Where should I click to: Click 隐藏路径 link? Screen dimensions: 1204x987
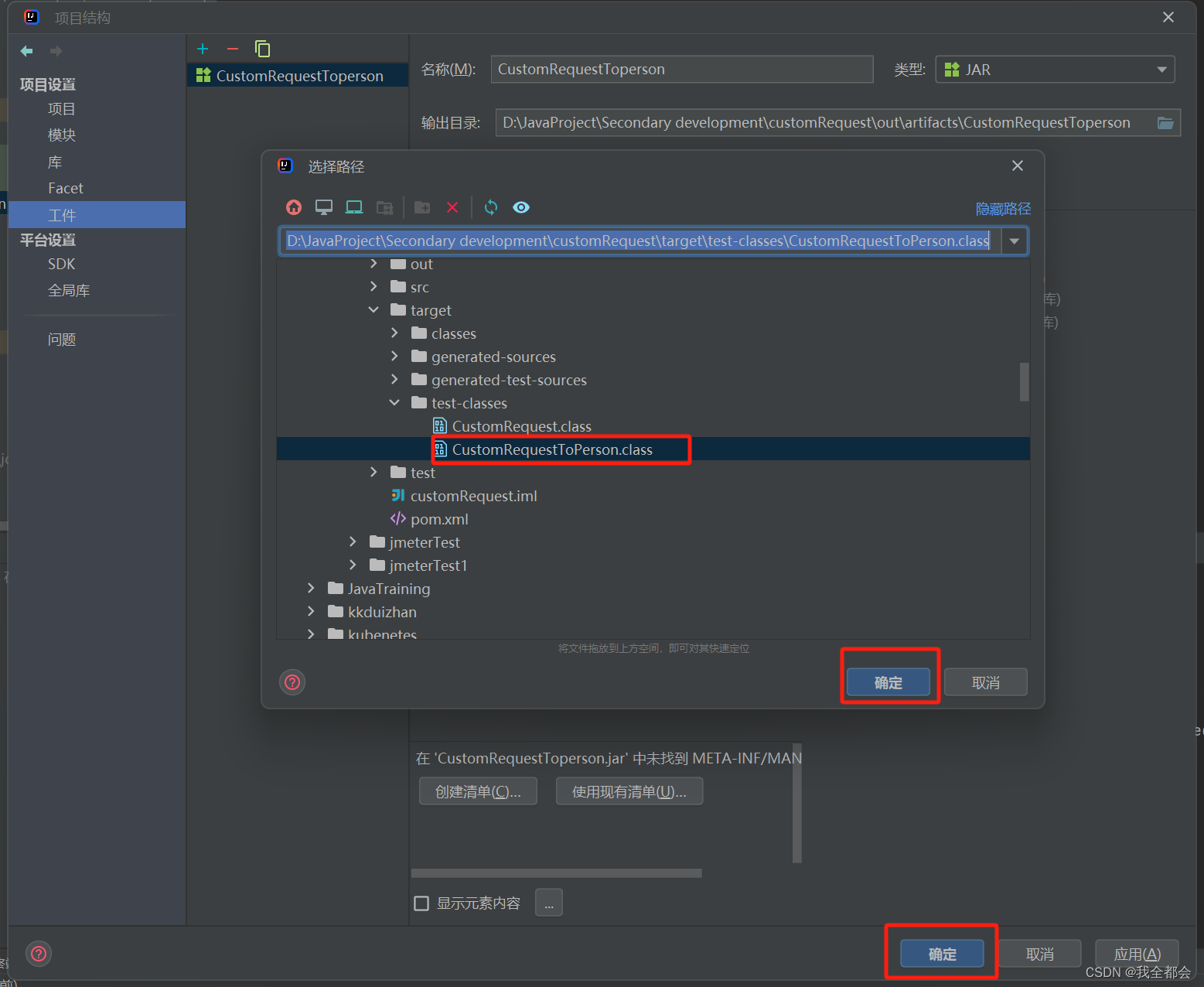pyautogui.click(x=1003, y=209)
